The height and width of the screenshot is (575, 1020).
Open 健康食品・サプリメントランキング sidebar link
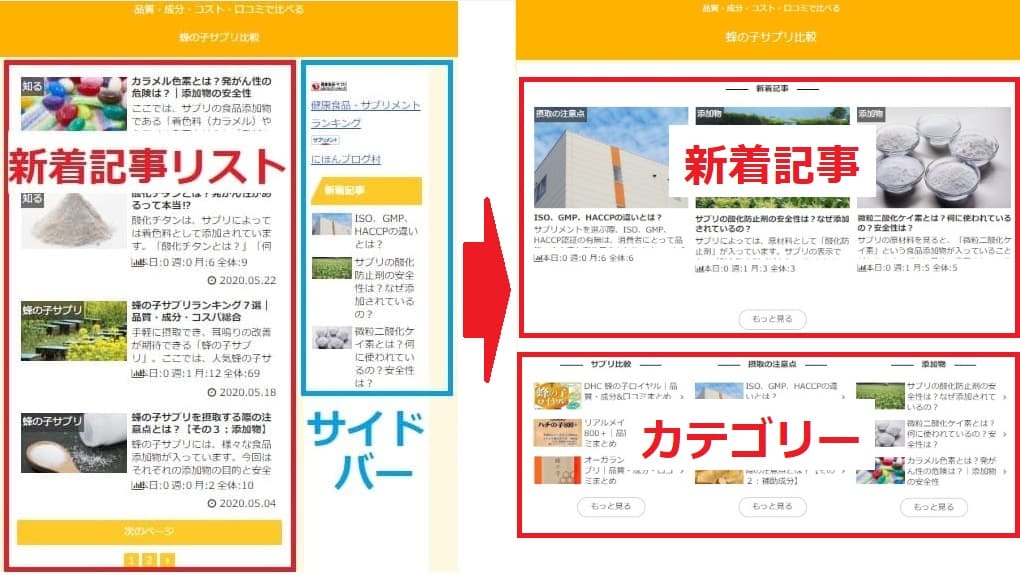(366, 114)
